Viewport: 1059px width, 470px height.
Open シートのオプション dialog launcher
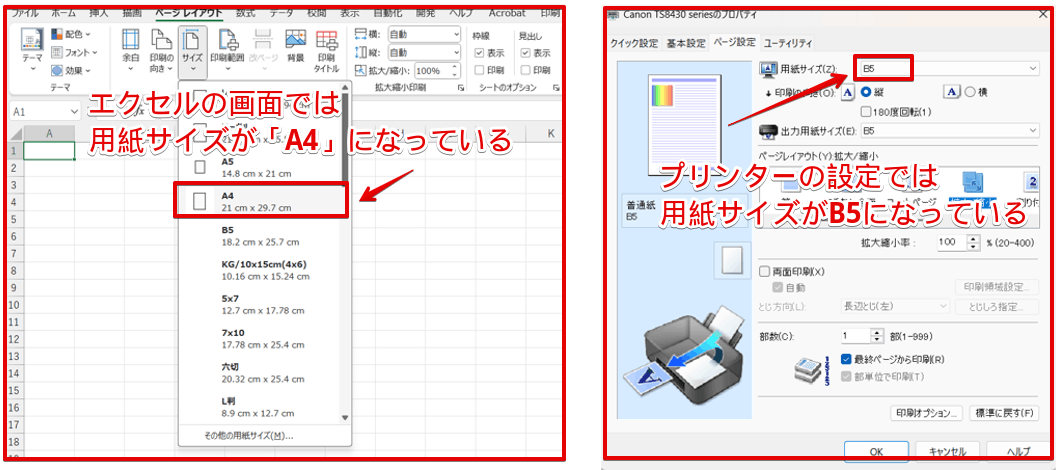click(x=557, y=88)
